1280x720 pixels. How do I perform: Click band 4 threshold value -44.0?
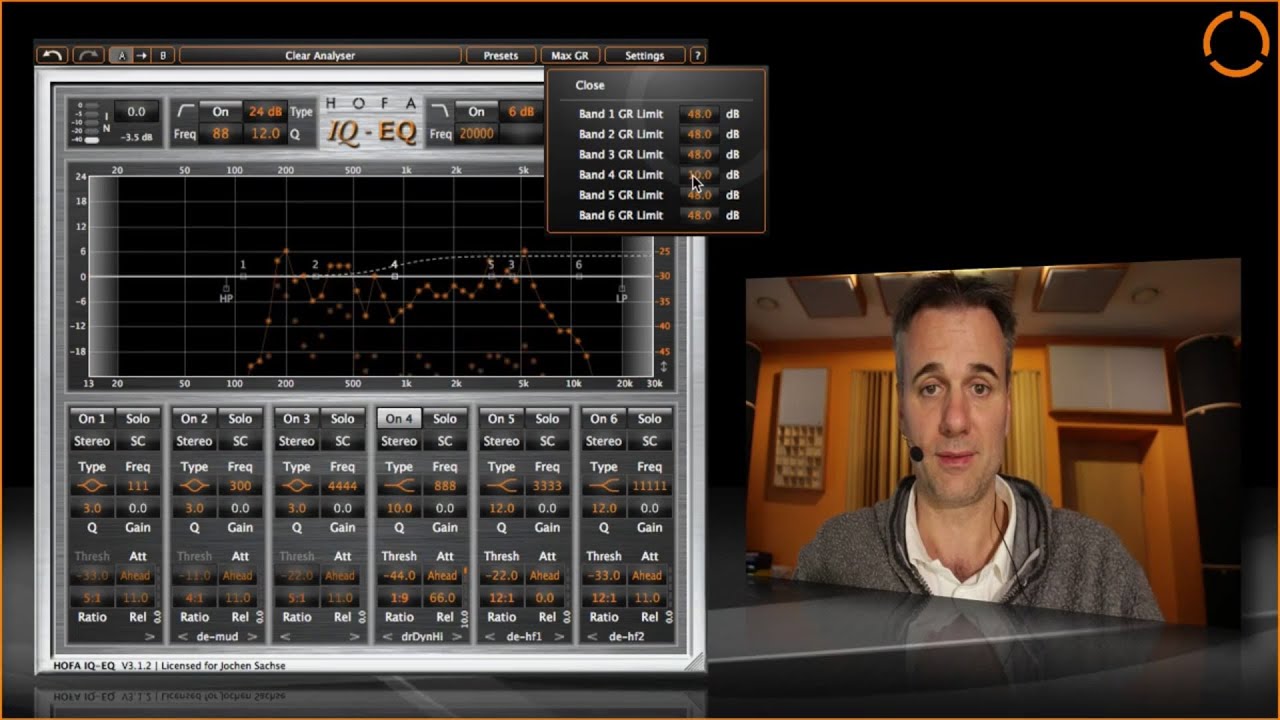tap(399, 576)
